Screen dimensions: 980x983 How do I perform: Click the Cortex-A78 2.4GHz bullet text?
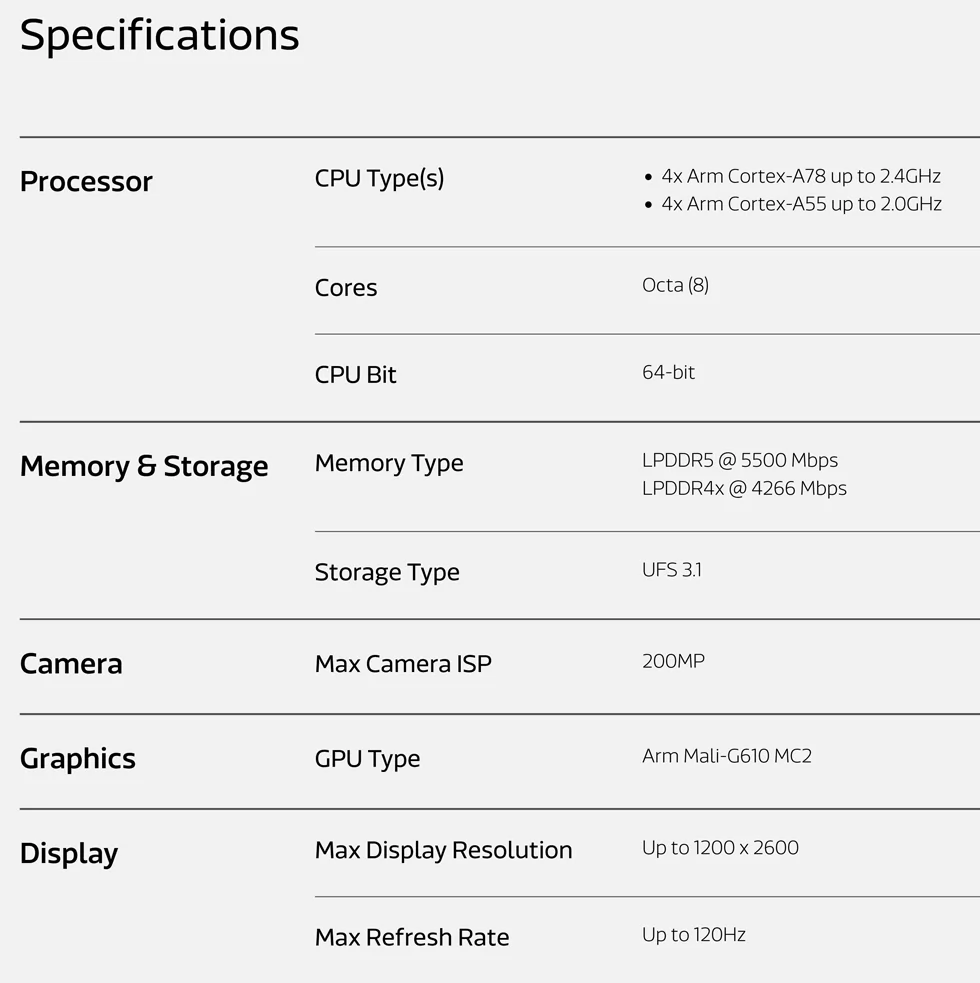point(800,176)
